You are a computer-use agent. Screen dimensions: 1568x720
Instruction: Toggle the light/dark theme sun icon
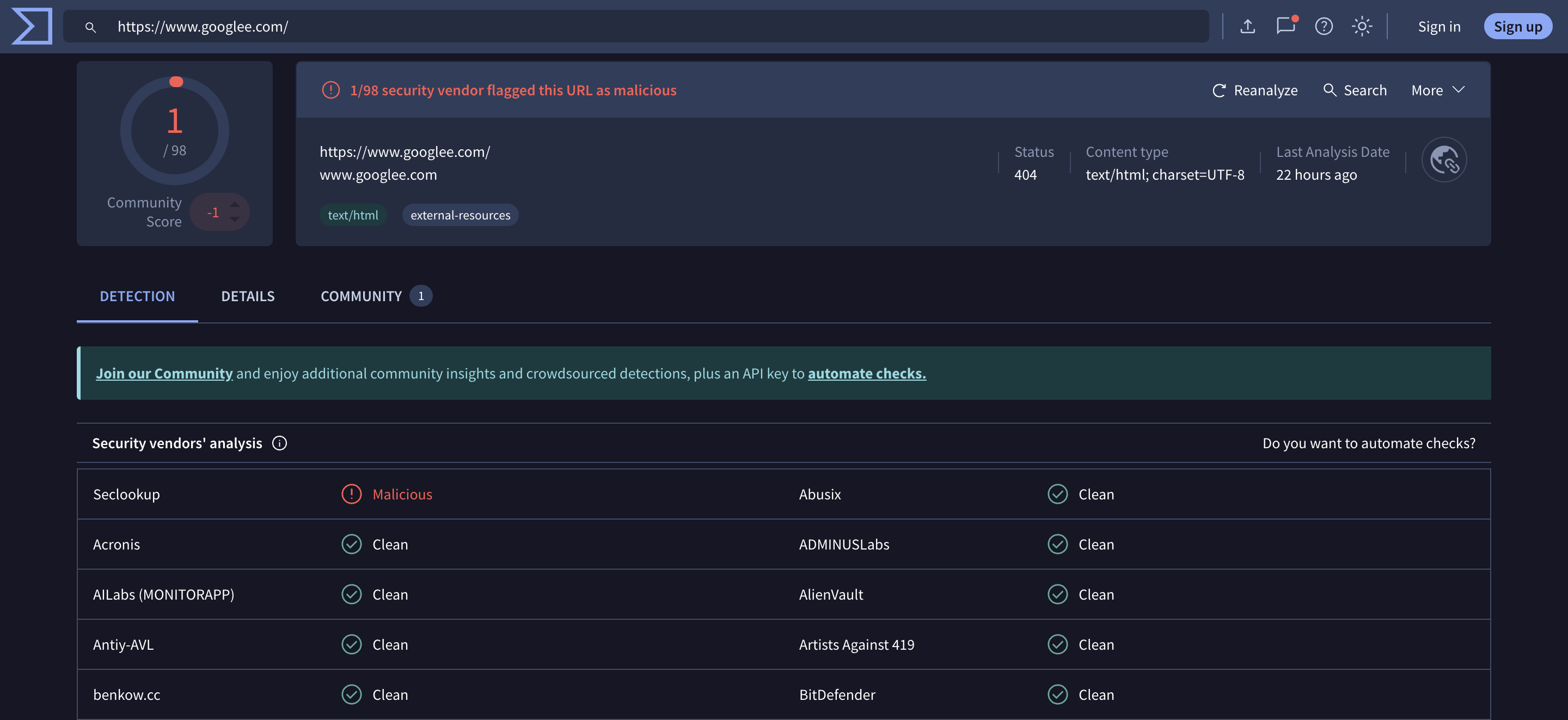[1362, 26]
